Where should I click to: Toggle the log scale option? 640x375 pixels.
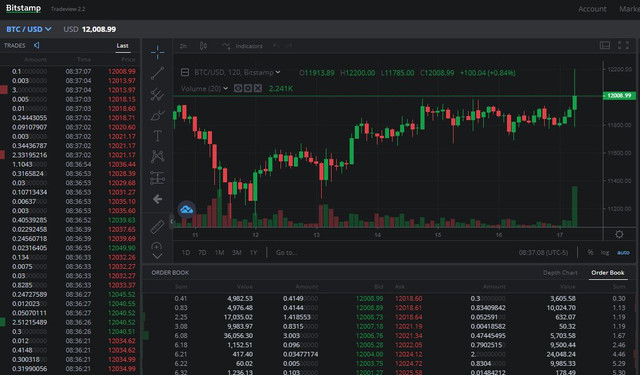(605, 253)
